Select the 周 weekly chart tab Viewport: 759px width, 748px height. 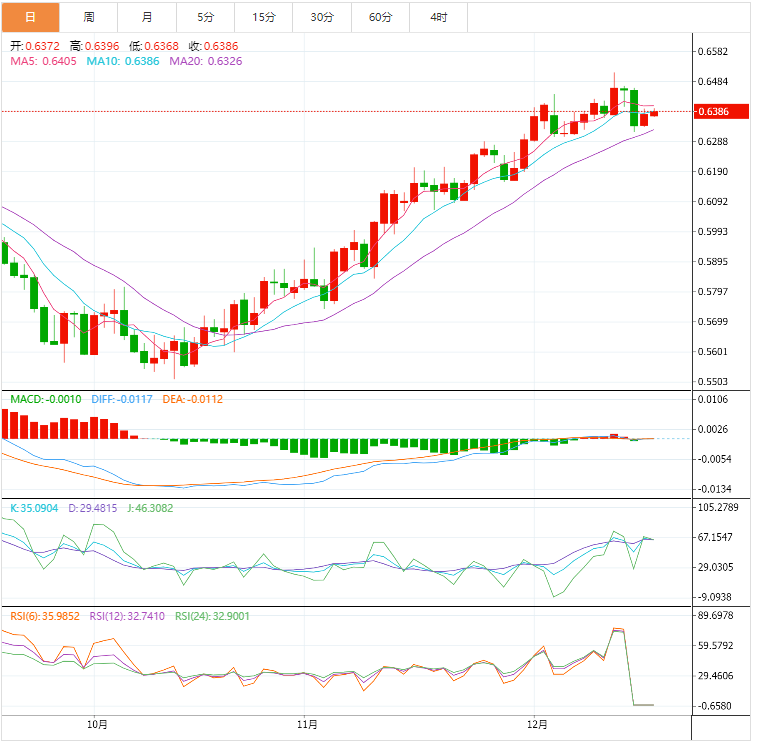point(89,17)
